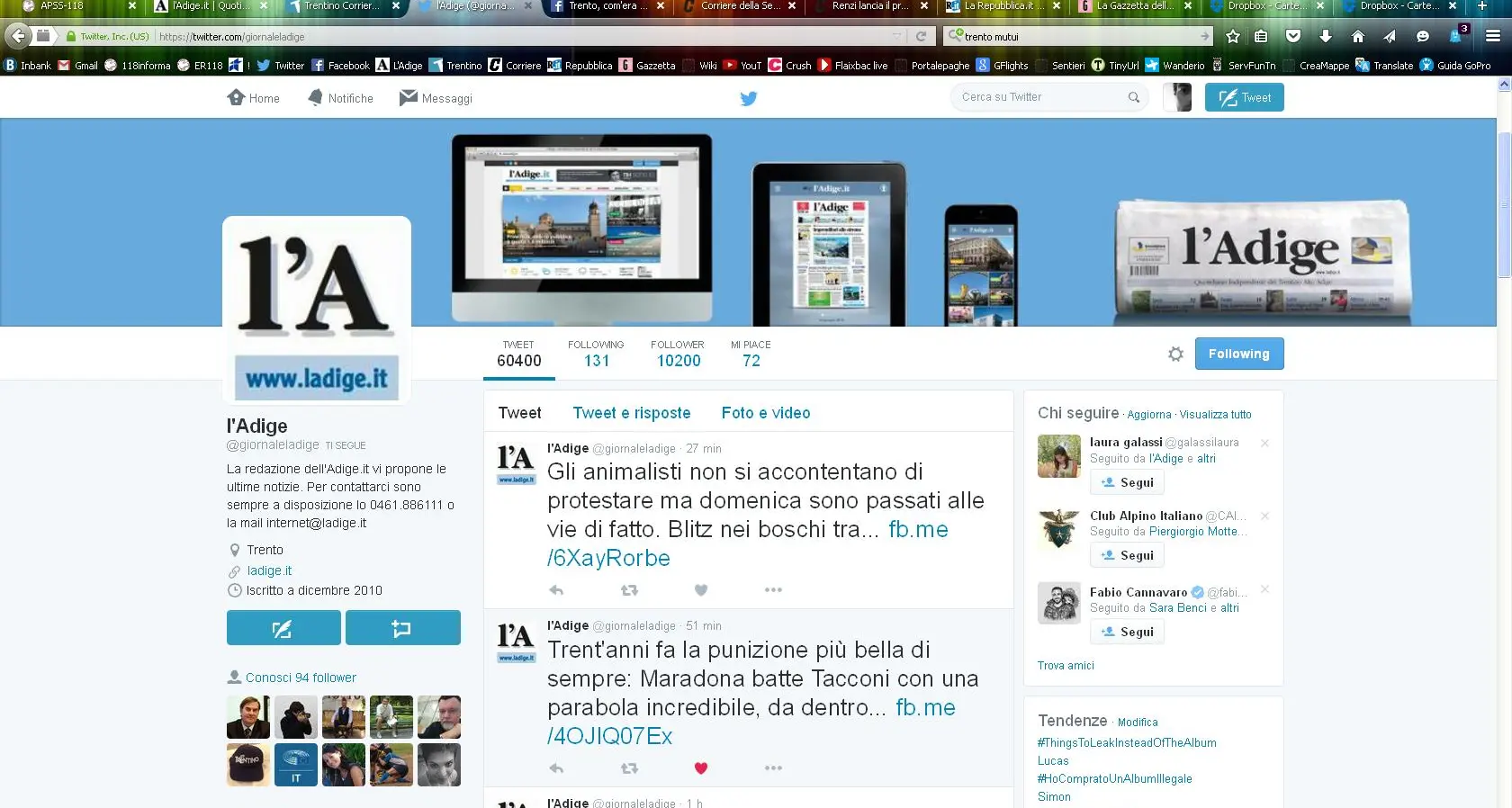
Task: Click the add-to-list button under profile
Action: (402, 628)
